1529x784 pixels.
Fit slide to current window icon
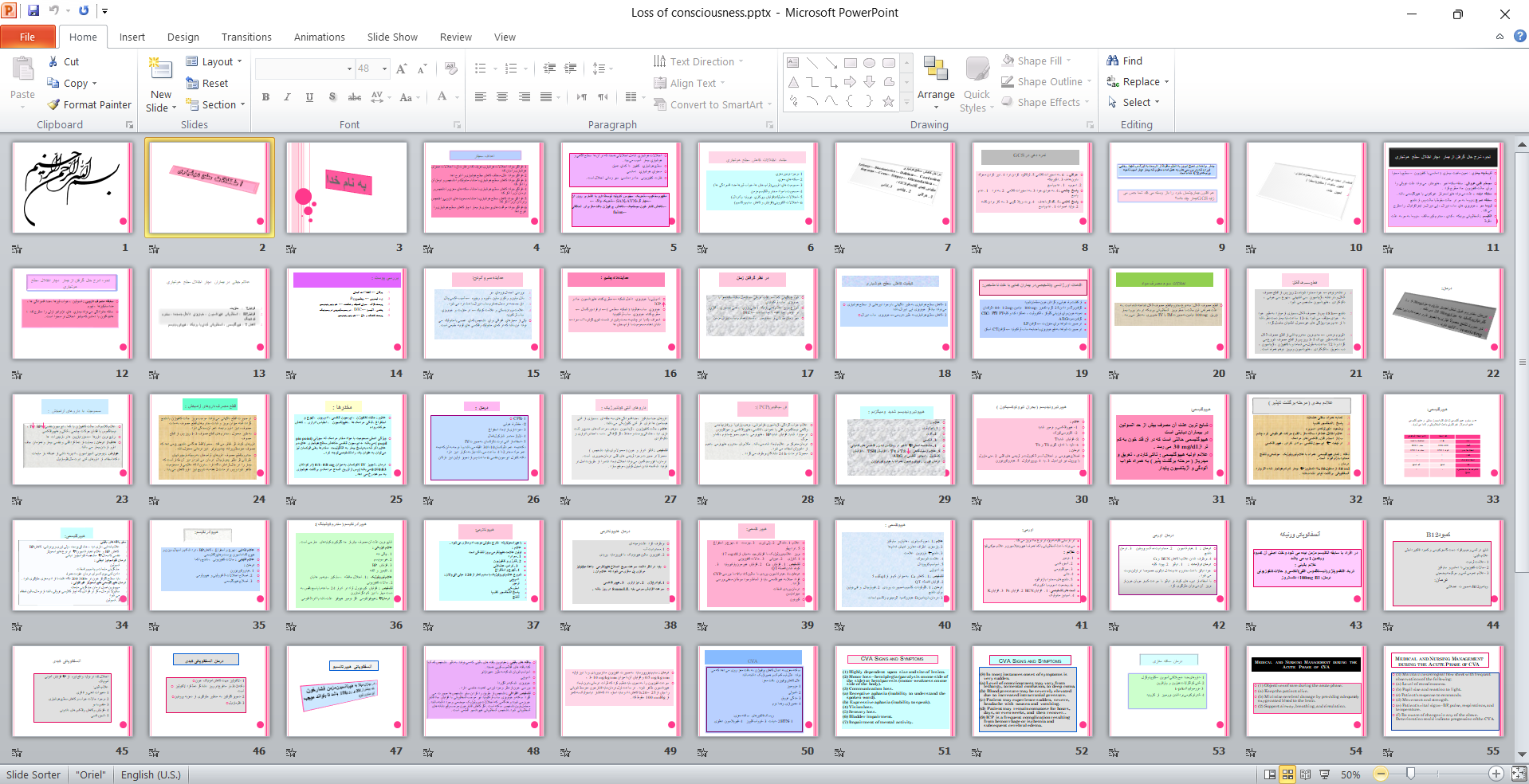coord(1519,774)
